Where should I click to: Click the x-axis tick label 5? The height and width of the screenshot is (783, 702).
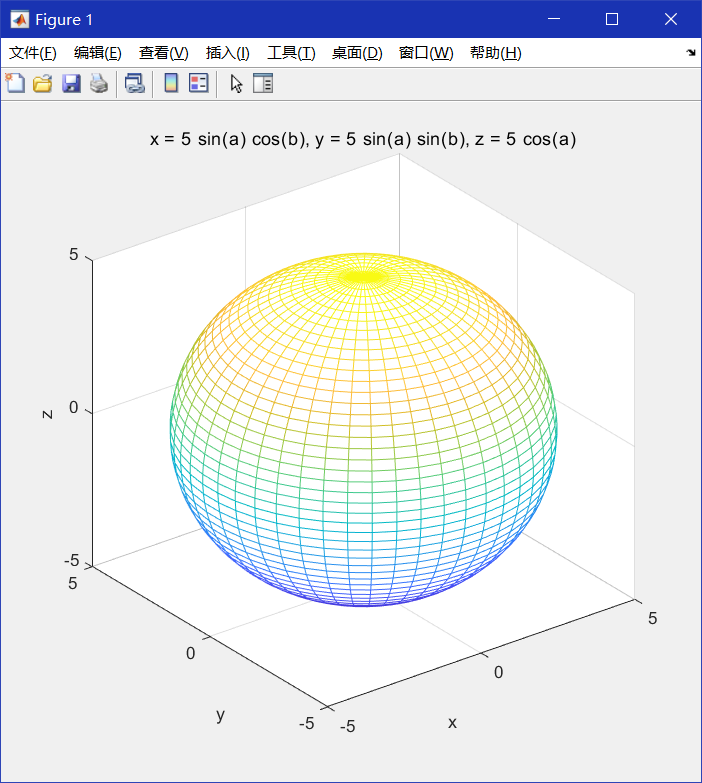(x=652, y=618)
